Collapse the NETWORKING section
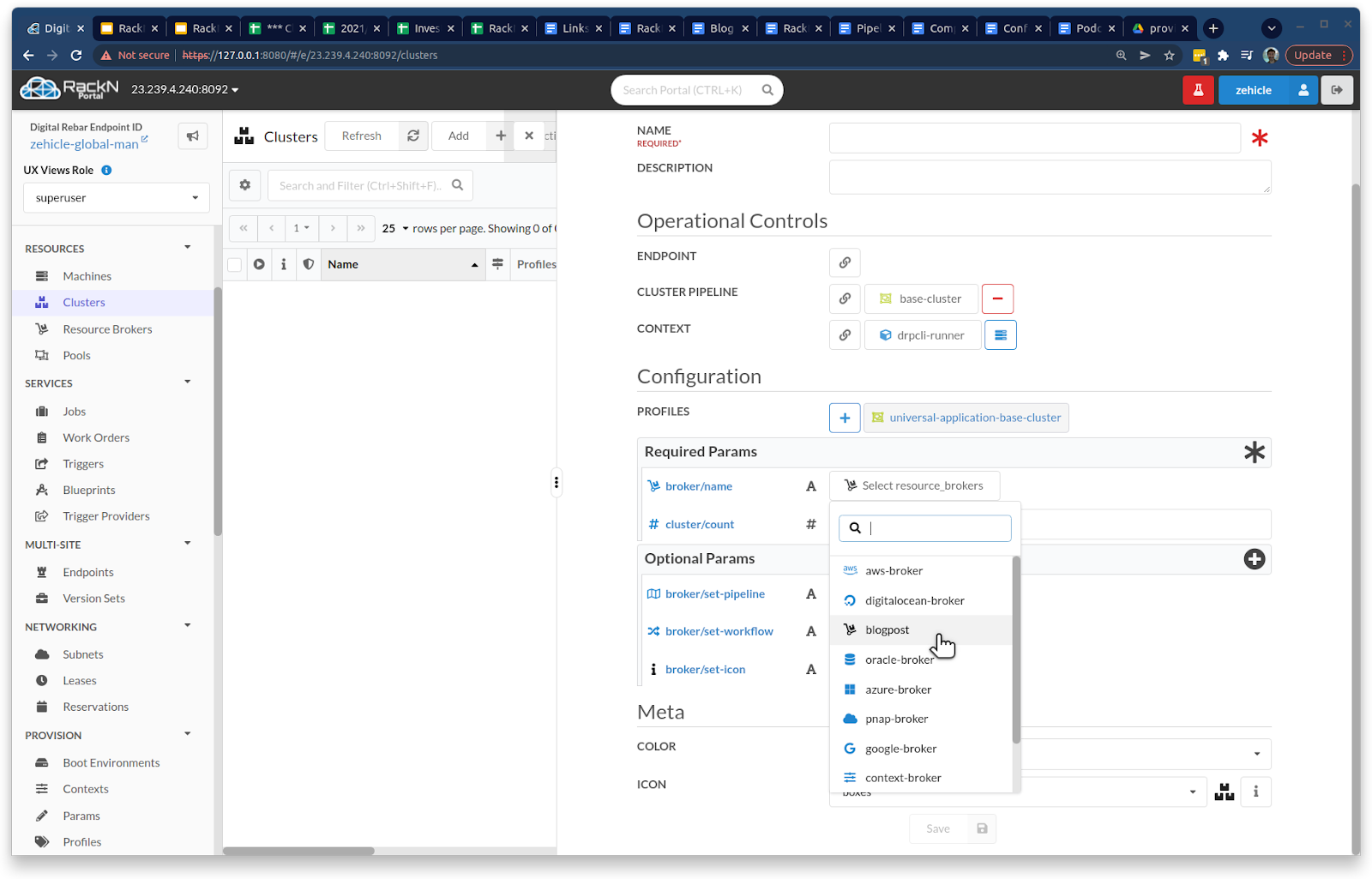The width and height of the screenshot is (1372, 879). 188,626
